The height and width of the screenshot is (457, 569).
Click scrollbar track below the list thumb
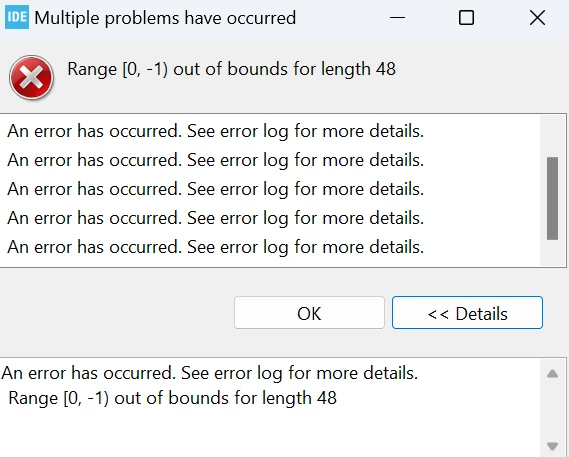tap(552, 253)
